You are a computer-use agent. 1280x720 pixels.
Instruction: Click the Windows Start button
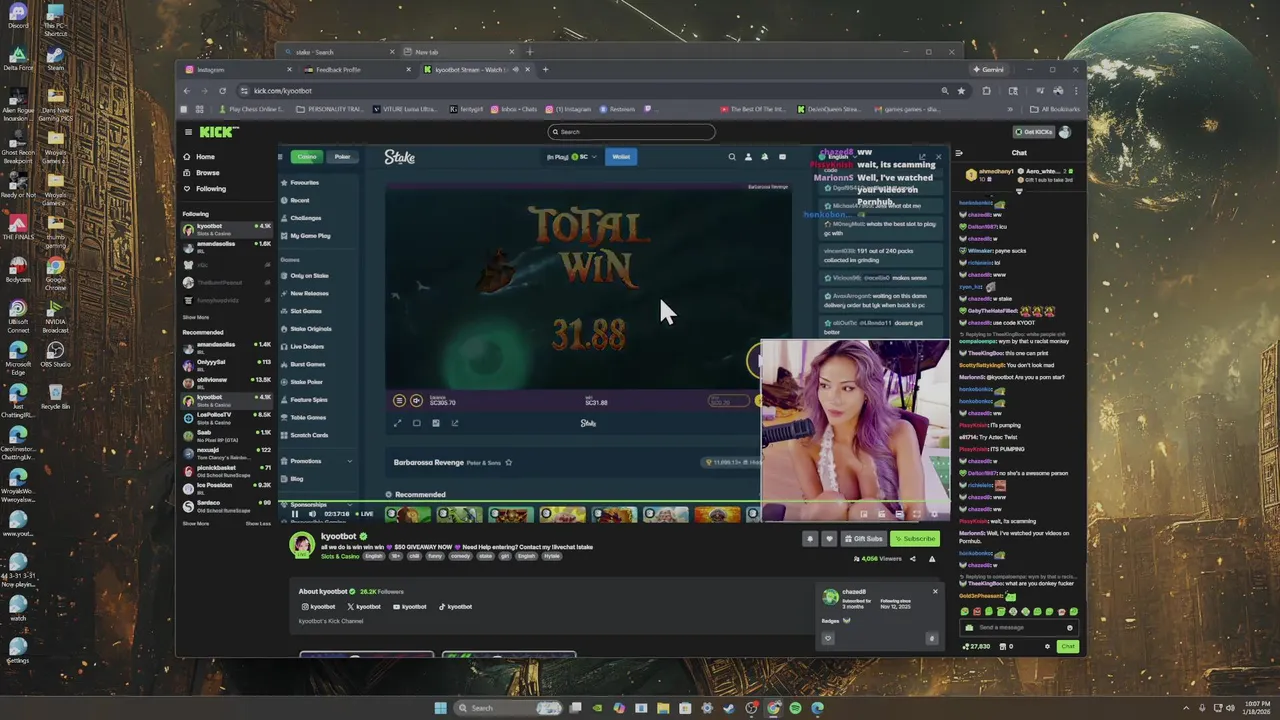point(440,708)
